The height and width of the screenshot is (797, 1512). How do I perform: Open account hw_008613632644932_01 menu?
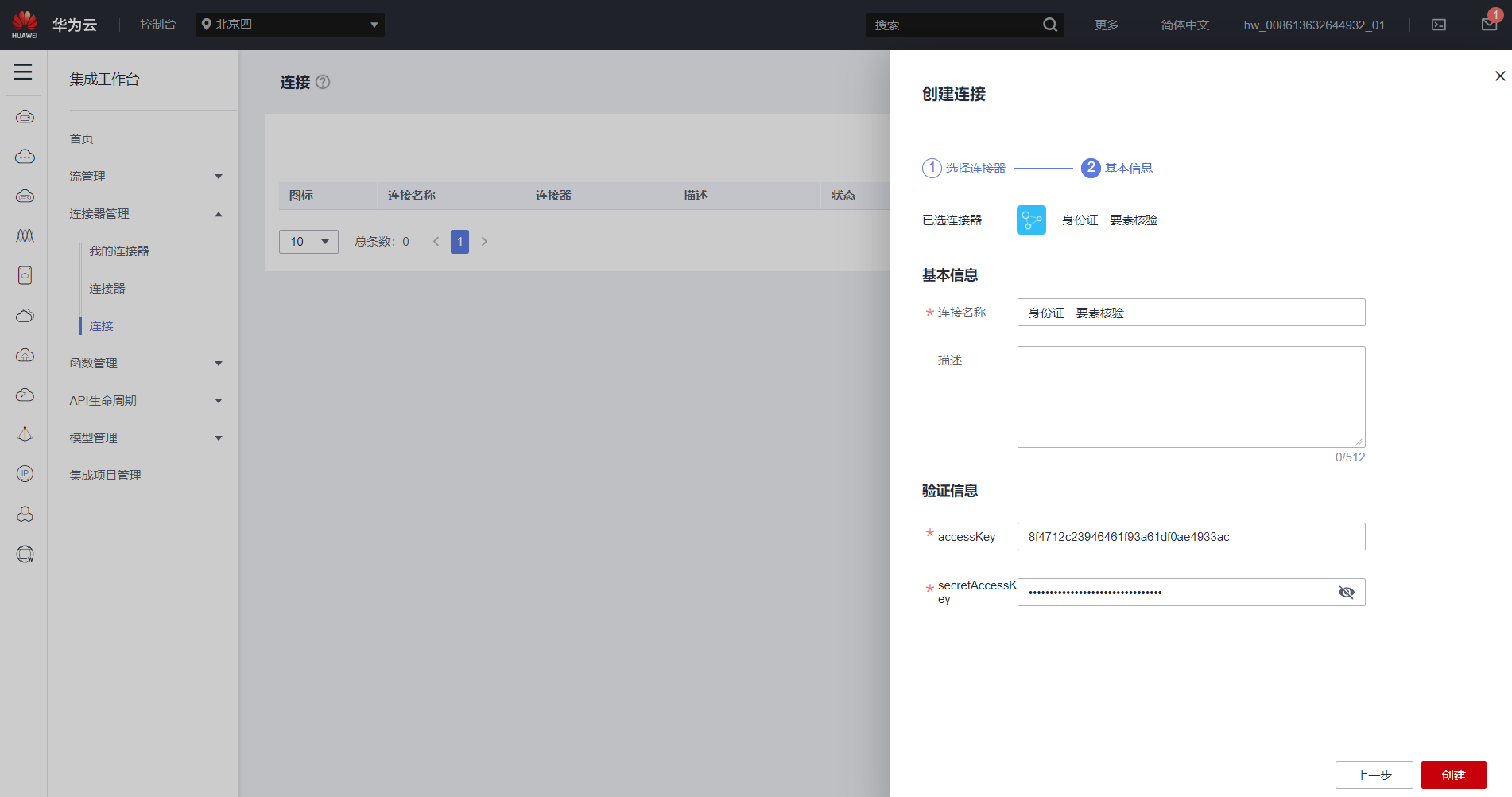(1314, 25)
